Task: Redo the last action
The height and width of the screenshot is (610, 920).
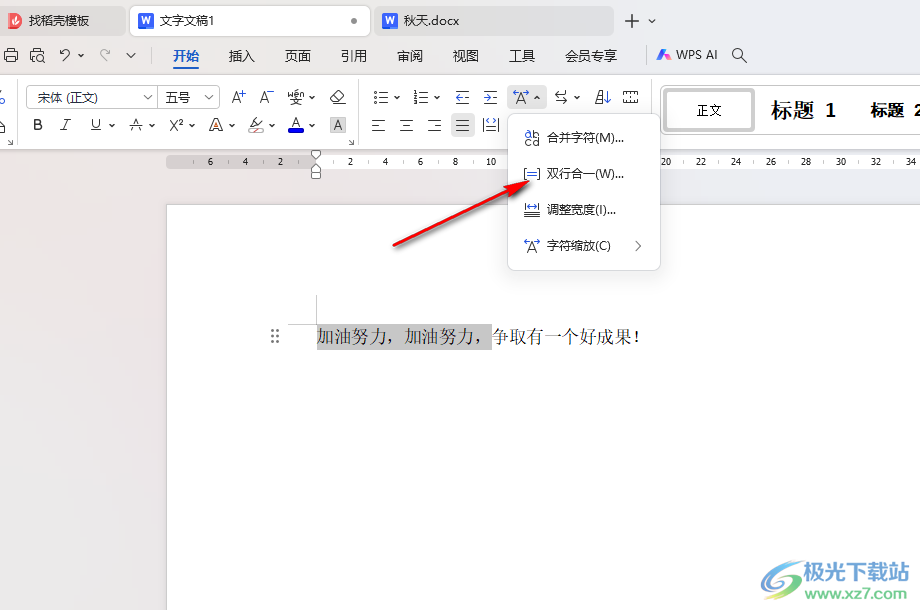Action: pyautogui.click(x=105, y=55)
